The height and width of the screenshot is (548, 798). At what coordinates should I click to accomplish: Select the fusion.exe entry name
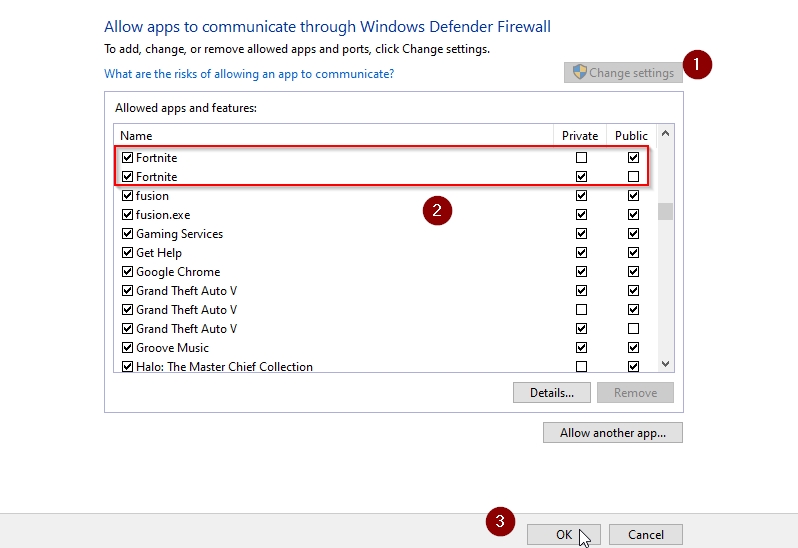point(163,215)
